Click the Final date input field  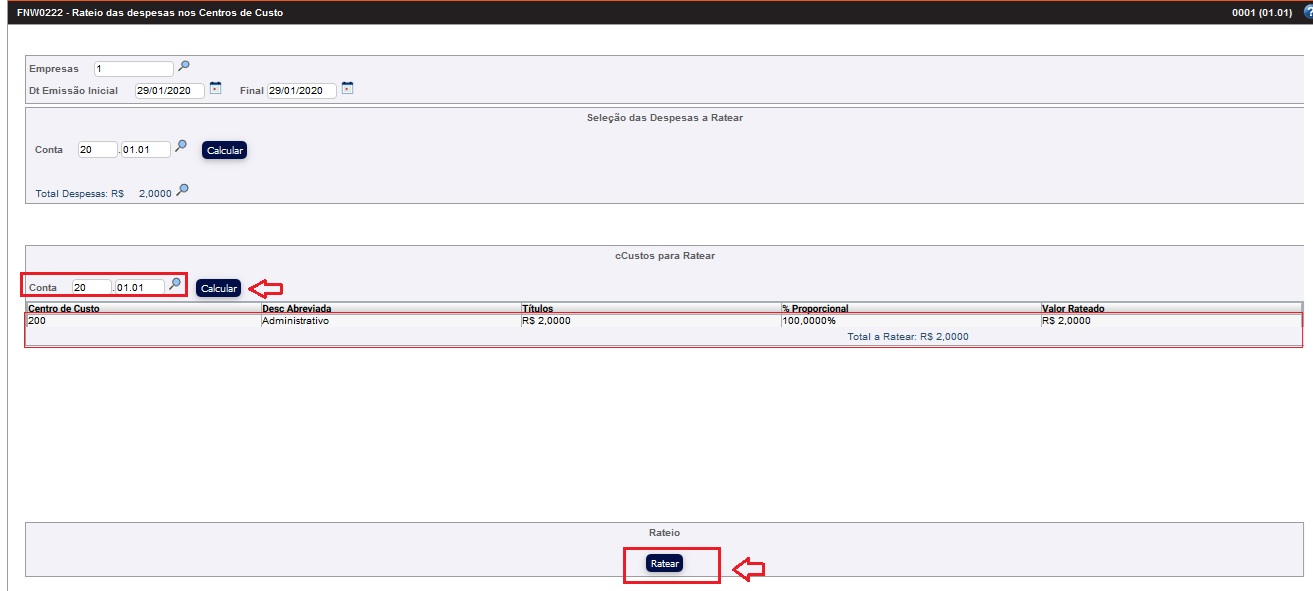301,91
